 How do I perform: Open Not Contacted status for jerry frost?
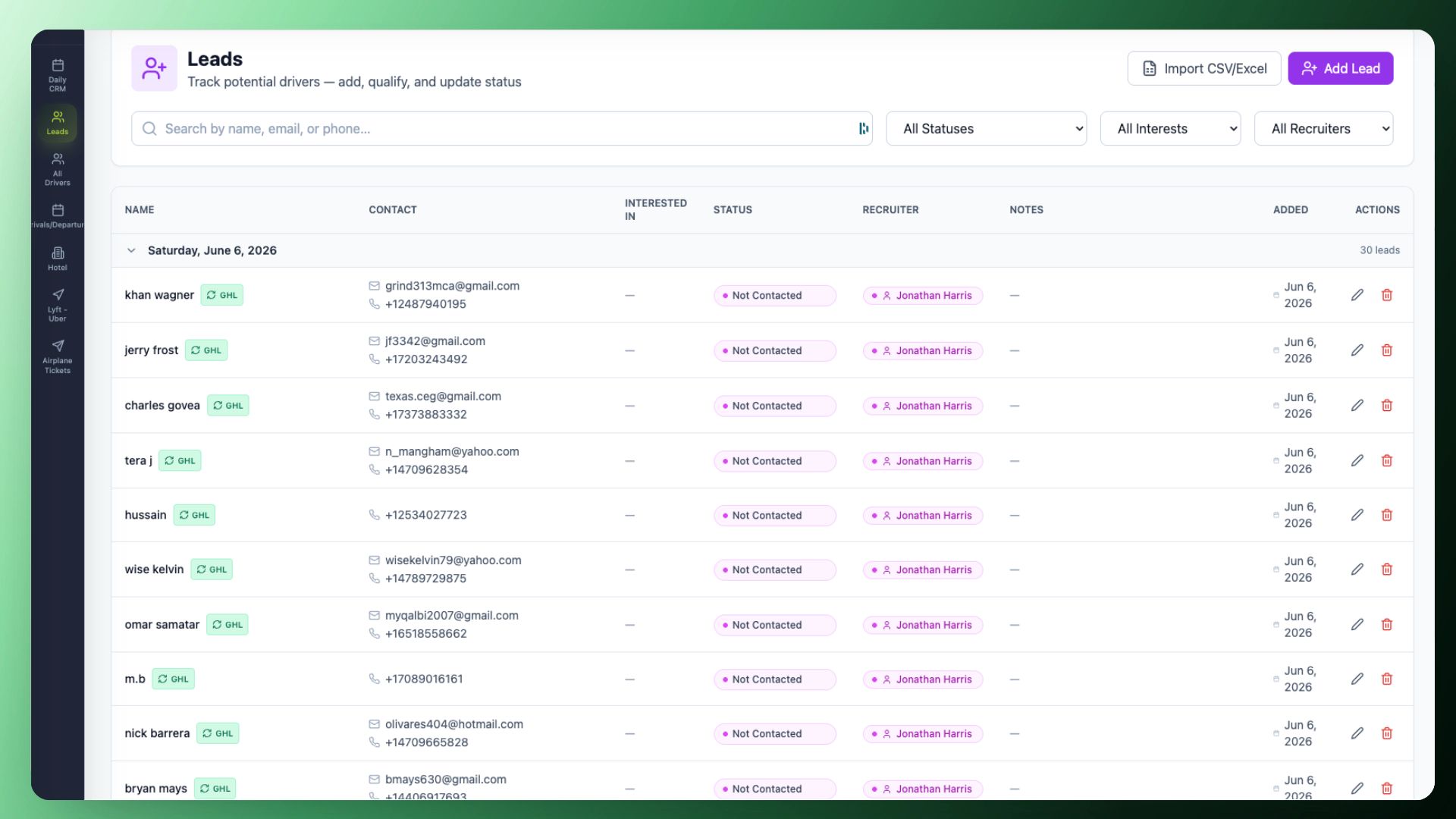(774, 350)
